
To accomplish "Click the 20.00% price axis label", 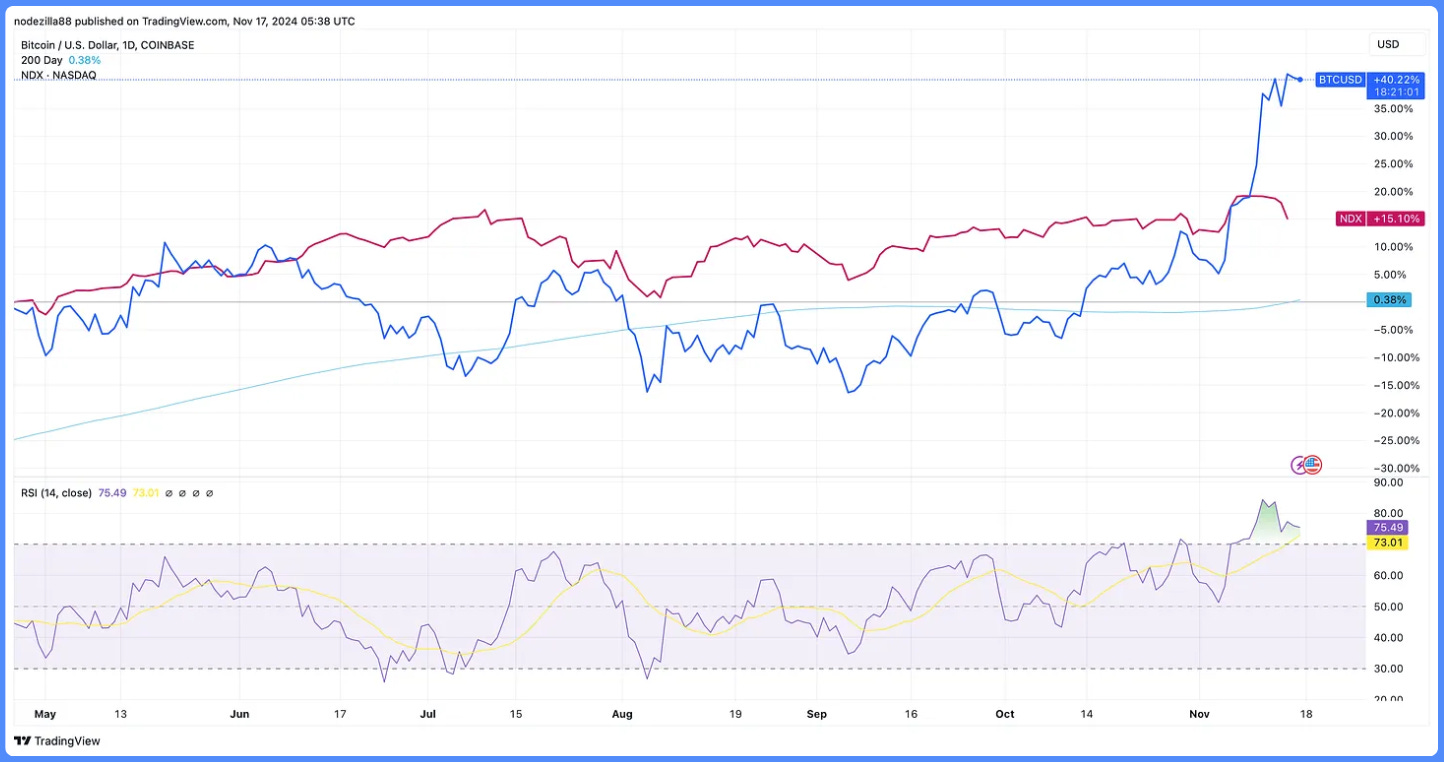I will click(x=1395, y=192).
